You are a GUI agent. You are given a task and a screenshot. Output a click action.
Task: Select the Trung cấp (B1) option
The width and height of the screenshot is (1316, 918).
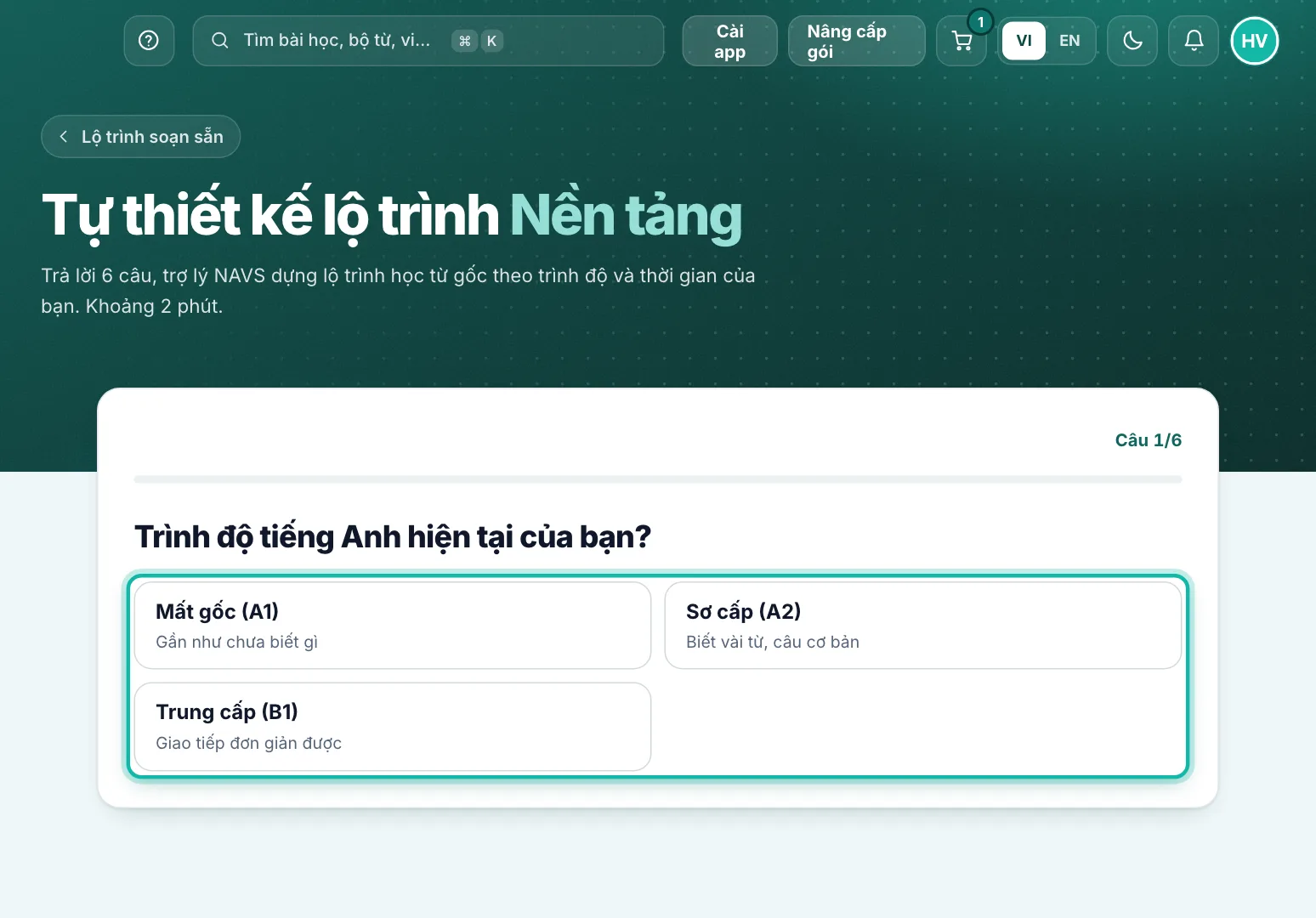pyautogui.click(x=393, y=727)
